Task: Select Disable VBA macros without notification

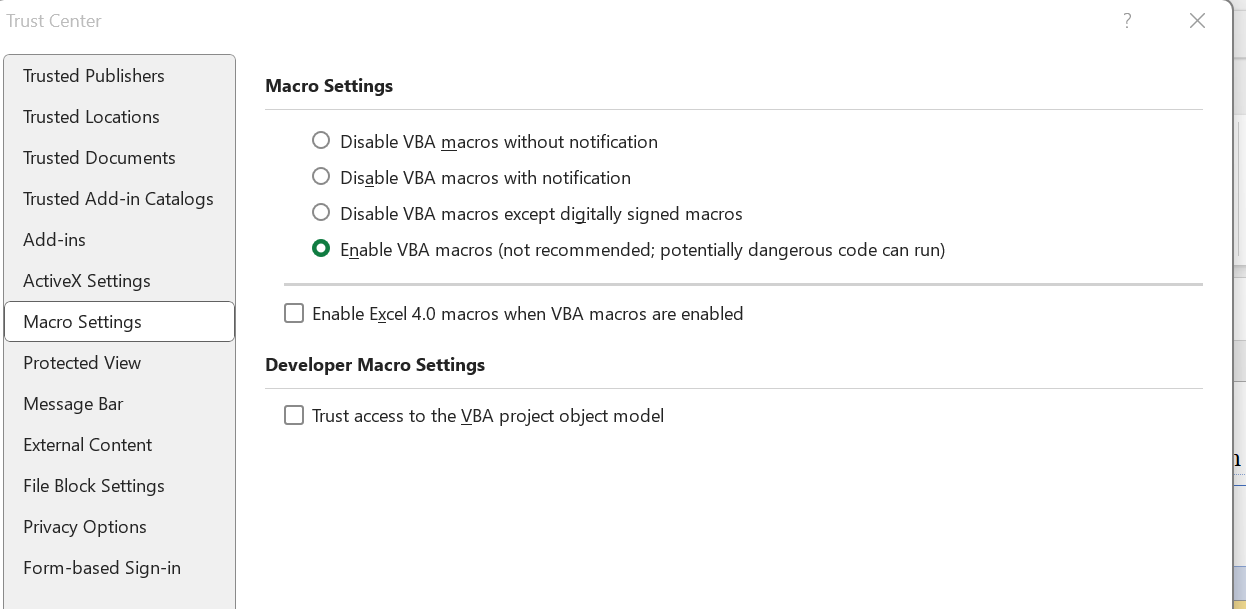Action: 321,141
